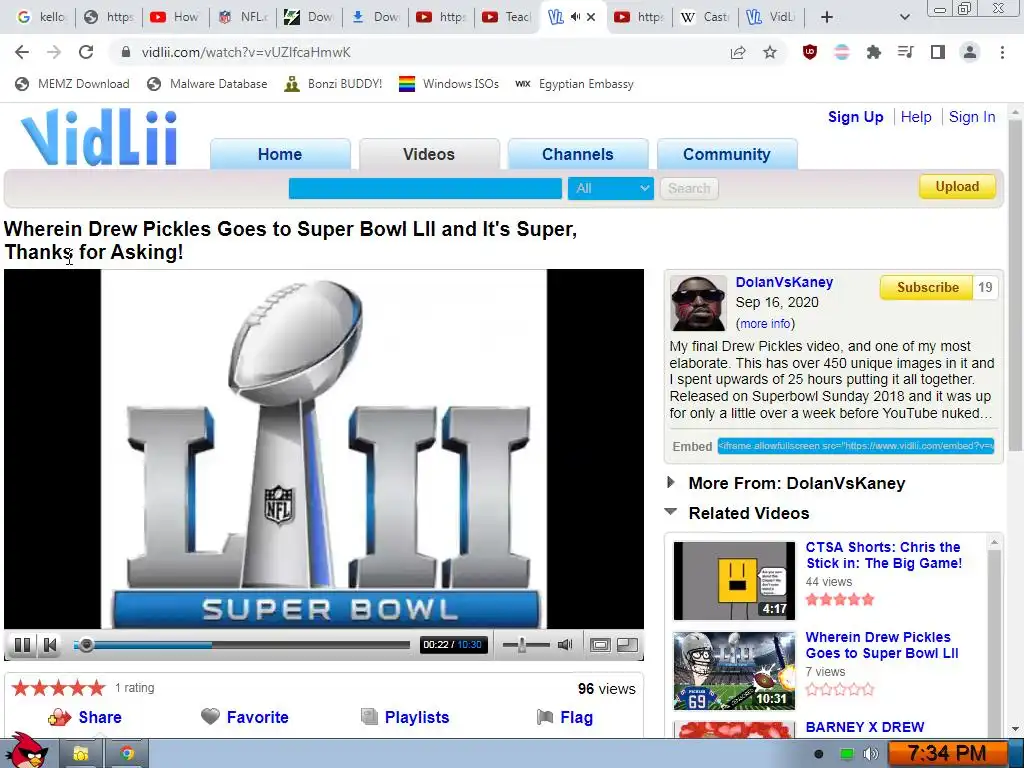The image size is (1024, 768).
Task: Open the Windows ISOs bookmark
Action: 449,84
